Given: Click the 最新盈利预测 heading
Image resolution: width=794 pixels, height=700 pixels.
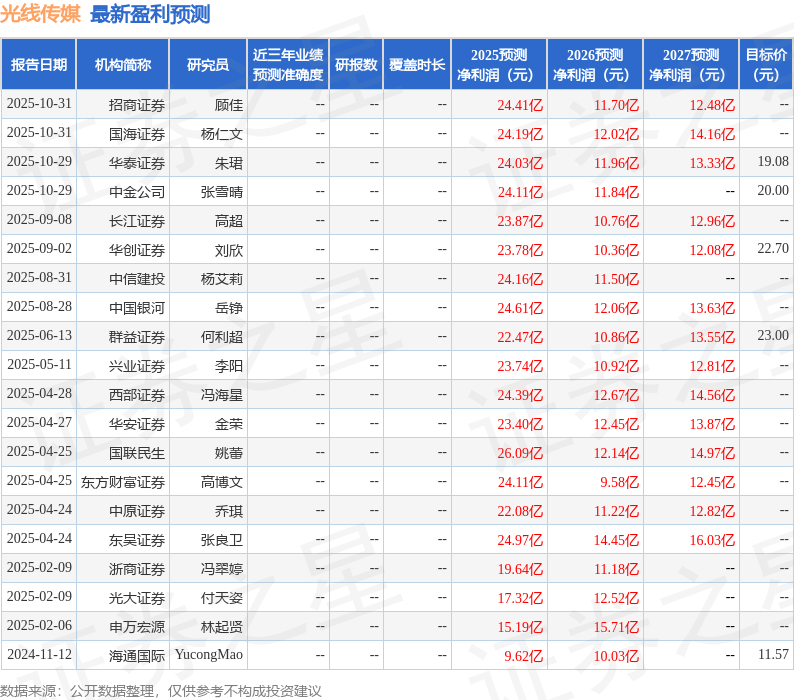Looking at the screenshot, I should click(150, 14).
